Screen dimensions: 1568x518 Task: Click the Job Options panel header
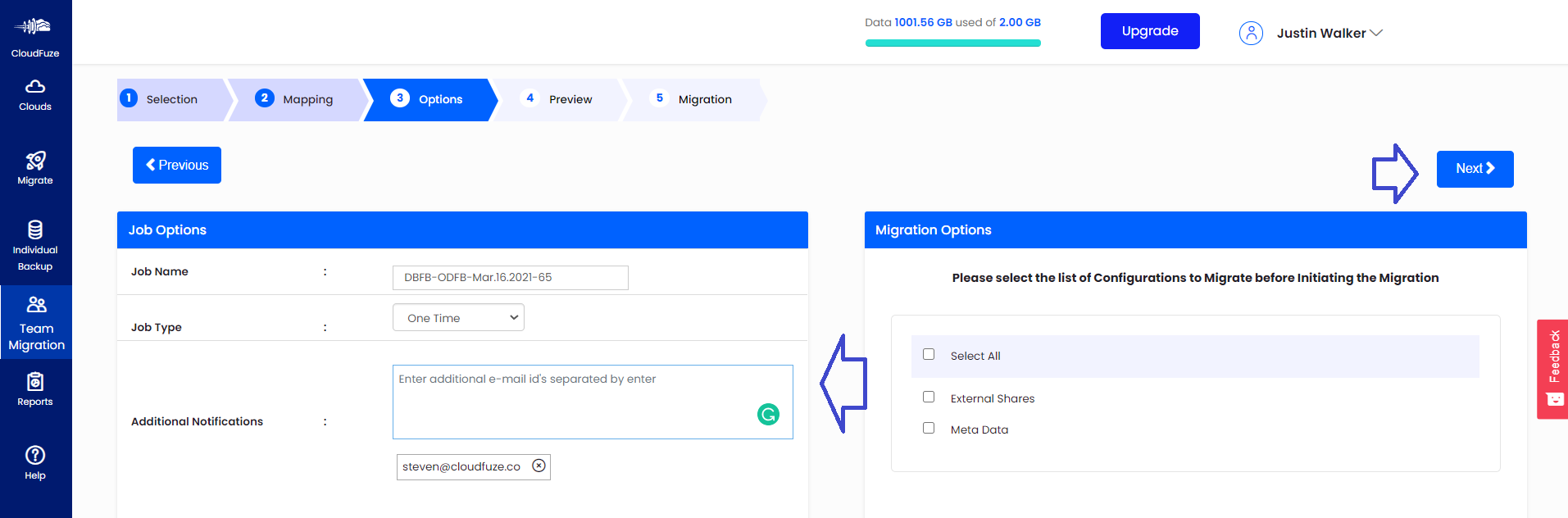462,229
